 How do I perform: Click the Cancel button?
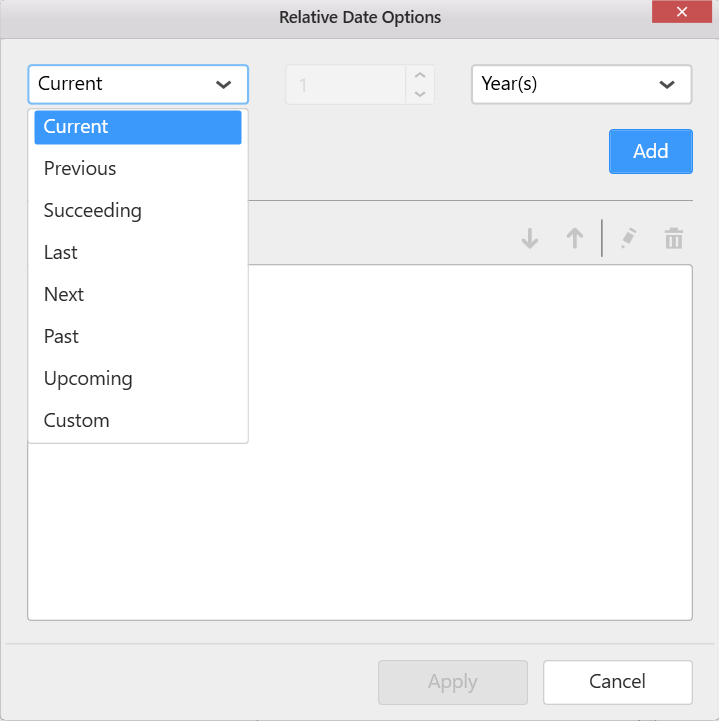coord(617,682)
